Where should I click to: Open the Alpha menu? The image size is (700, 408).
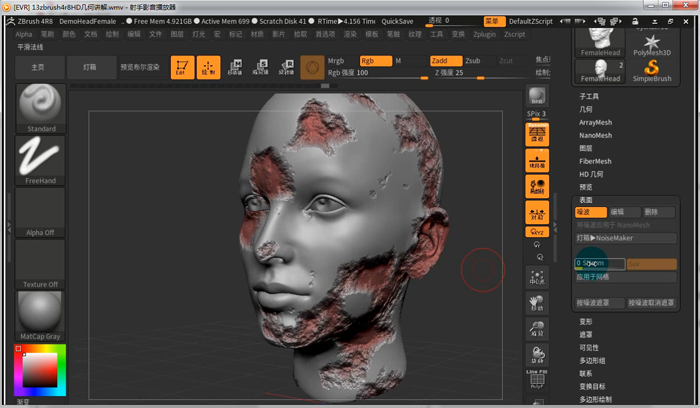(24, 34)
